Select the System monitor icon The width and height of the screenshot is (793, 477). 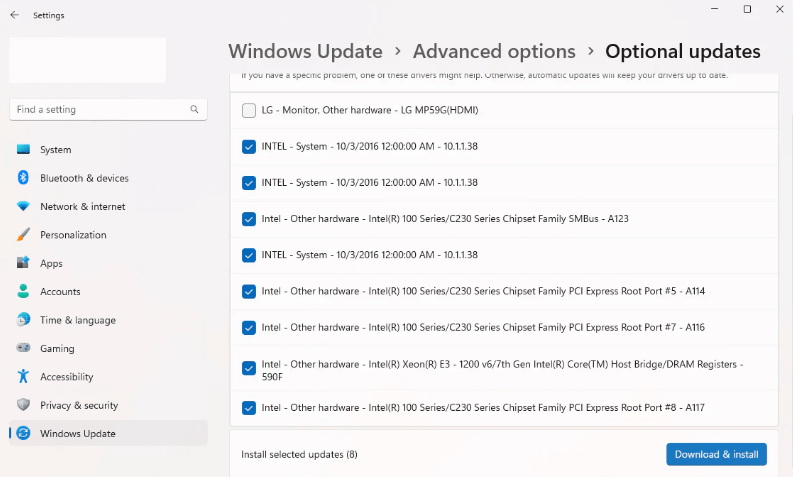click(x=23, y=149)
